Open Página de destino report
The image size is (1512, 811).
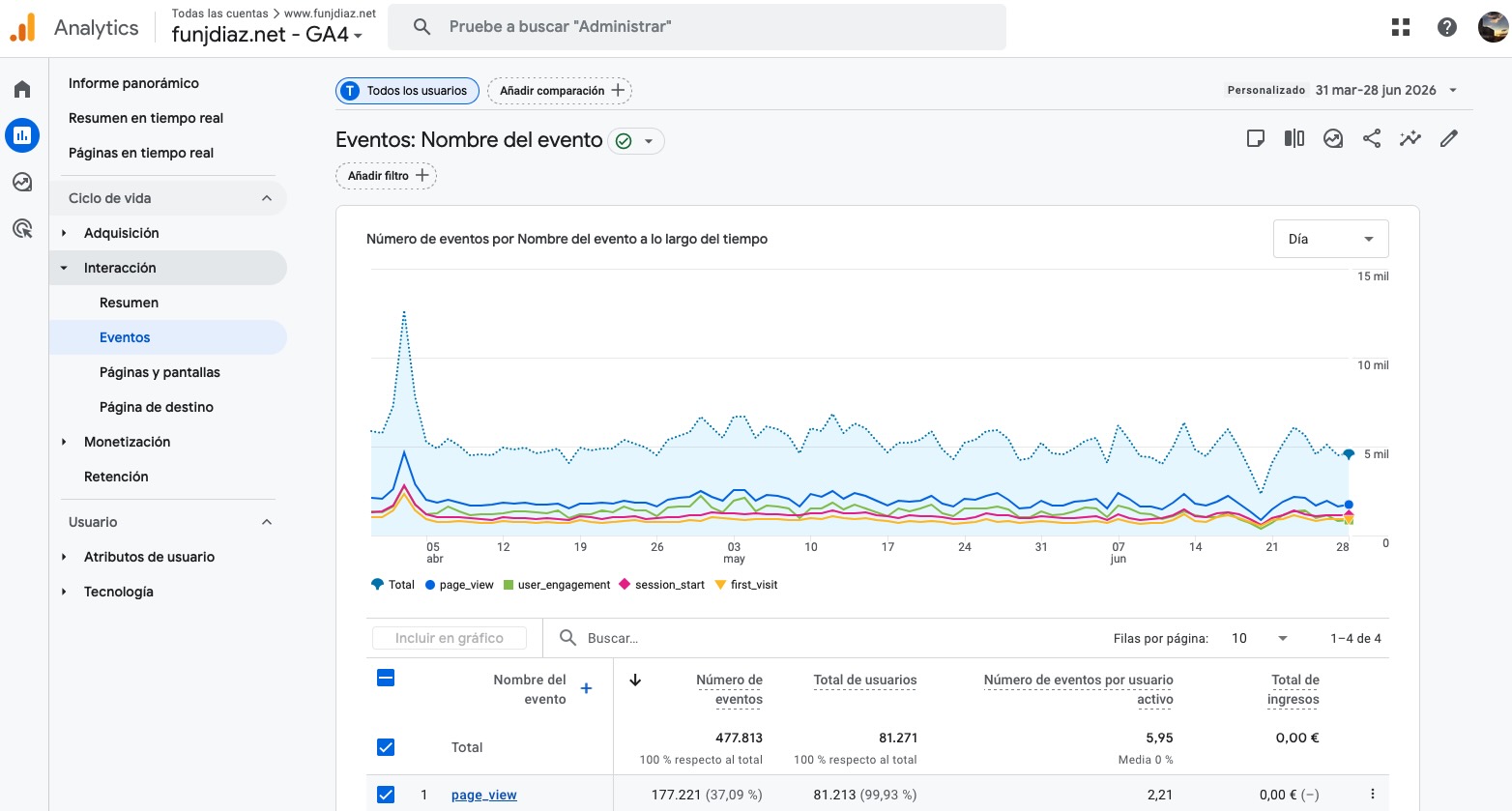157,407
